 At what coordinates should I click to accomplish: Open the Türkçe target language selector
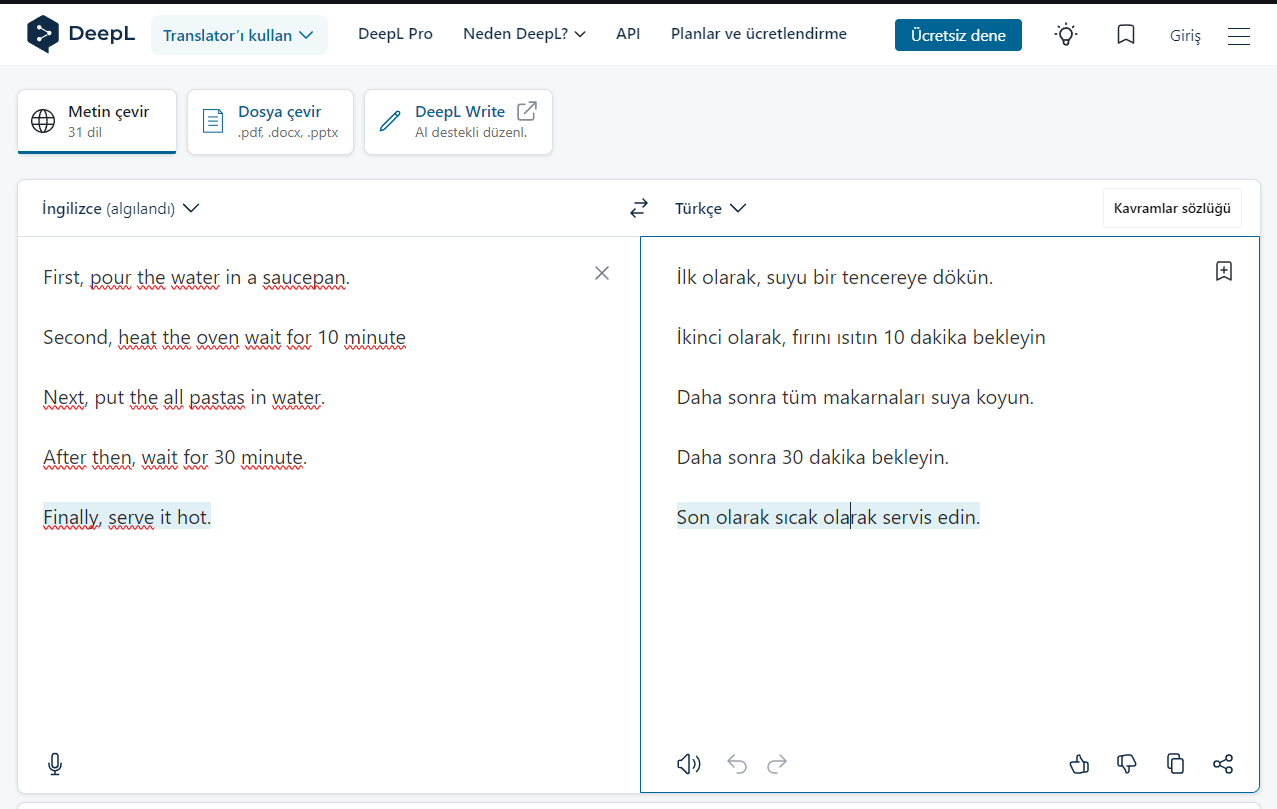click(711, 208)
